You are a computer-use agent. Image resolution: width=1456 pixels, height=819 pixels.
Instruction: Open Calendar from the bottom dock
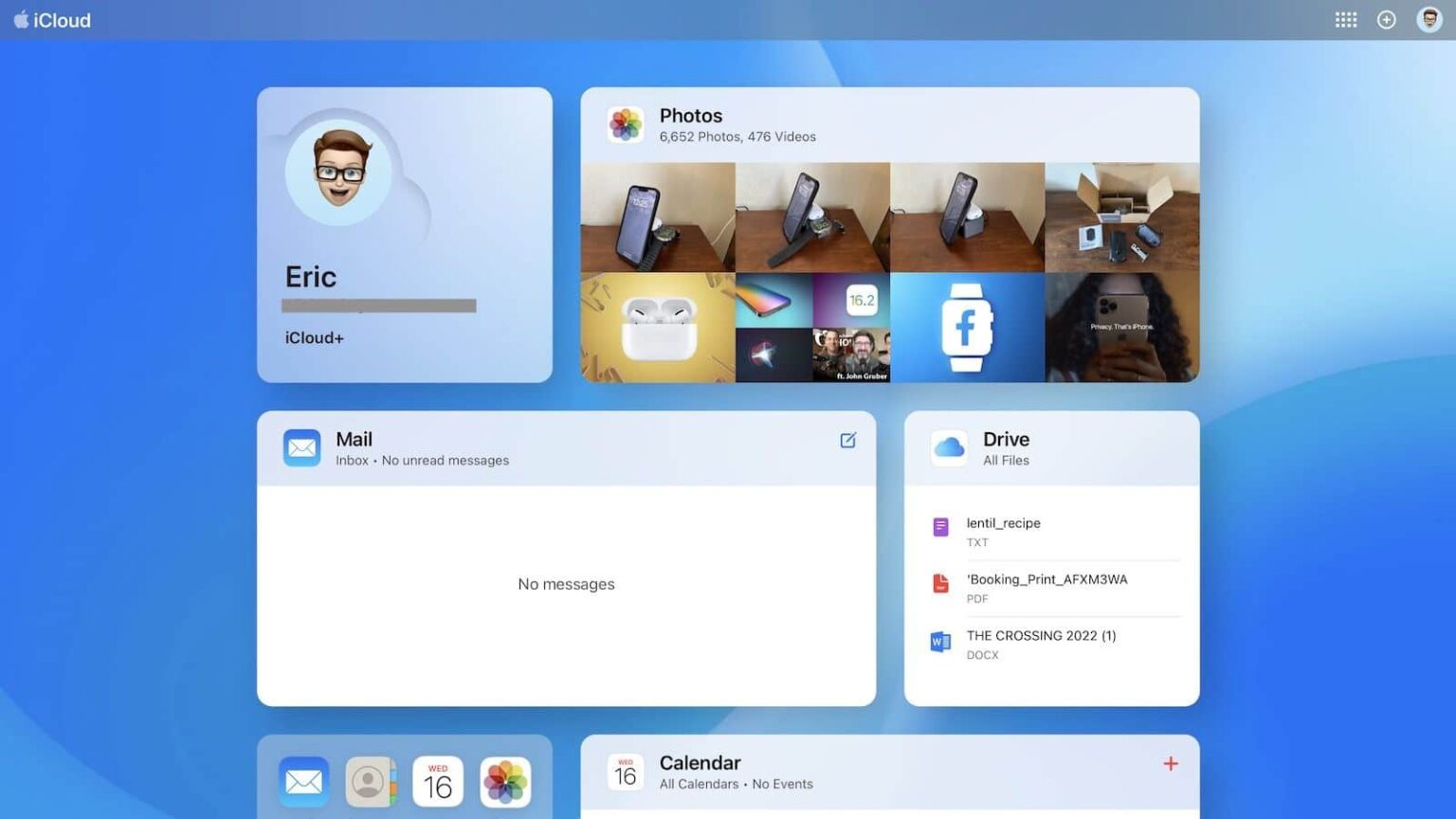pos(437,780)
